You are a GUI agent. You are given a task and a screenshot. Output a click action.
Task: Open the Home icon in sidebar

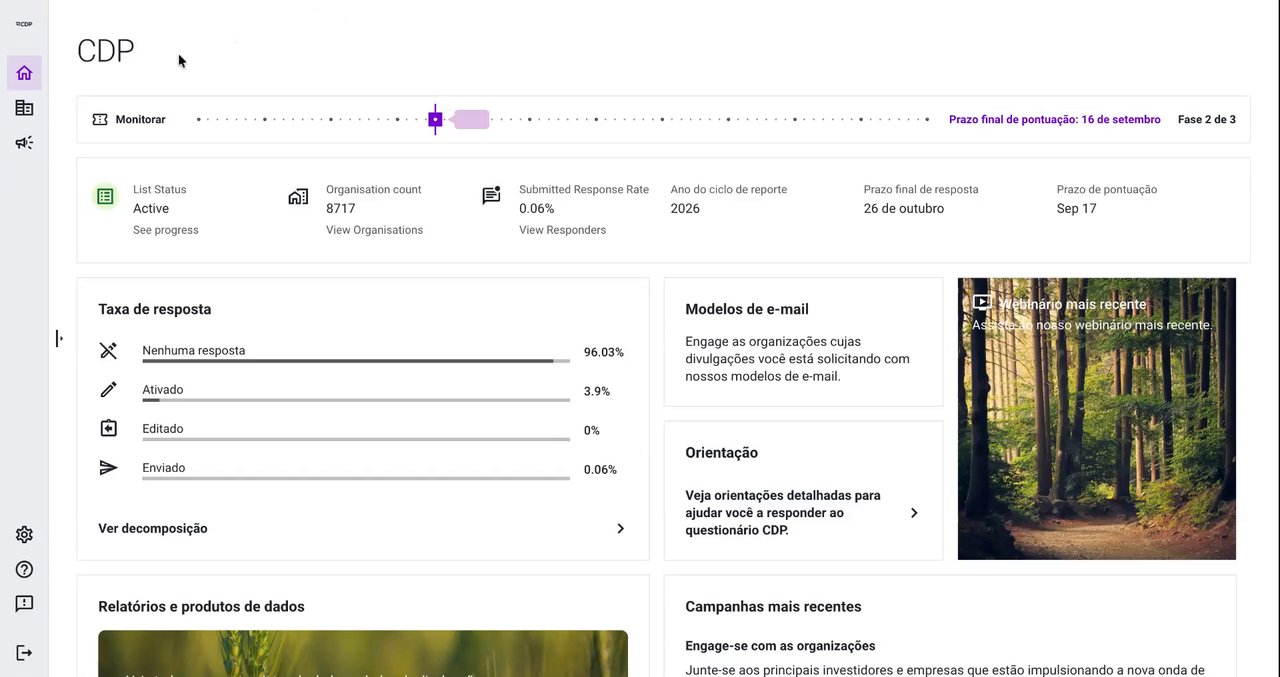(24, 73)
